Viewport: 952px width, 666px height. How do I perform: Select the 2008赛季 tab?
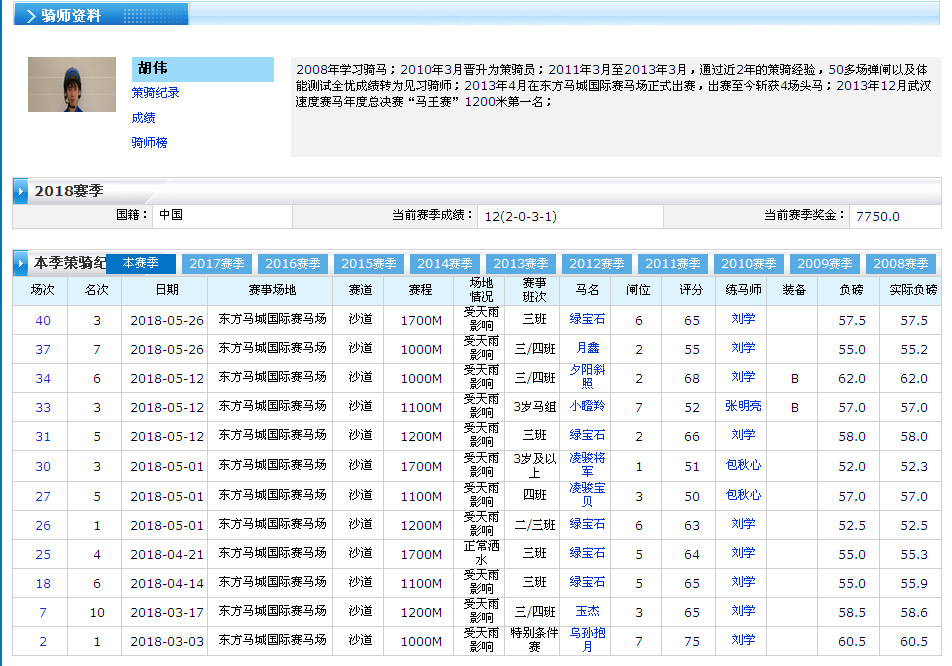[901, 264]
